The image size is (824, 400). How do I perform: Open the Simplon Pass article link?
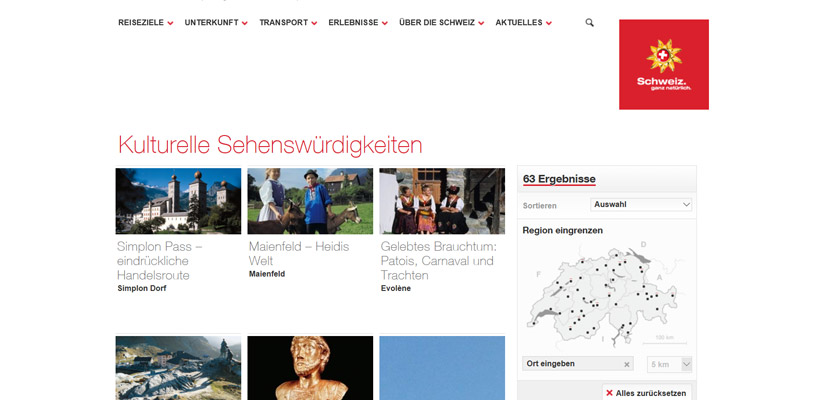click(160, 261)
